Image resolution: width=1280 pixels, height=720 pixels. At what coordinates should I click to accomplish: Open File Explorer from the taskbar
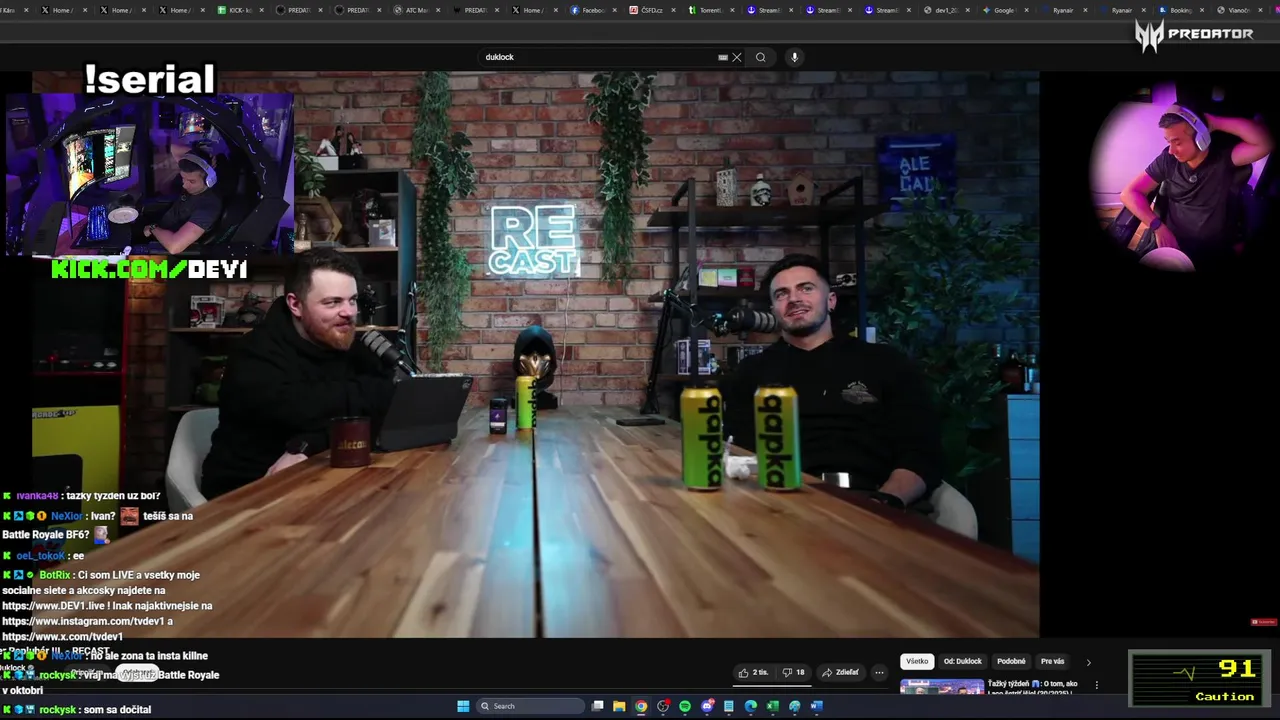(x=619, y=706)
